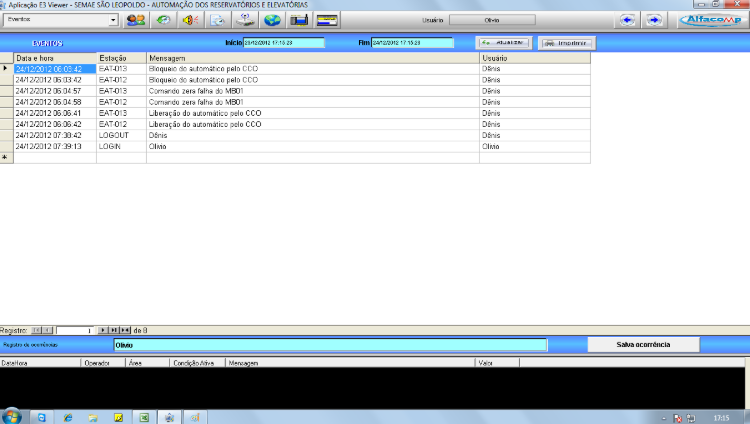Click the globe icon in the toolbar
The height and width of the screenshot is (424, 750).
[271, 20]
